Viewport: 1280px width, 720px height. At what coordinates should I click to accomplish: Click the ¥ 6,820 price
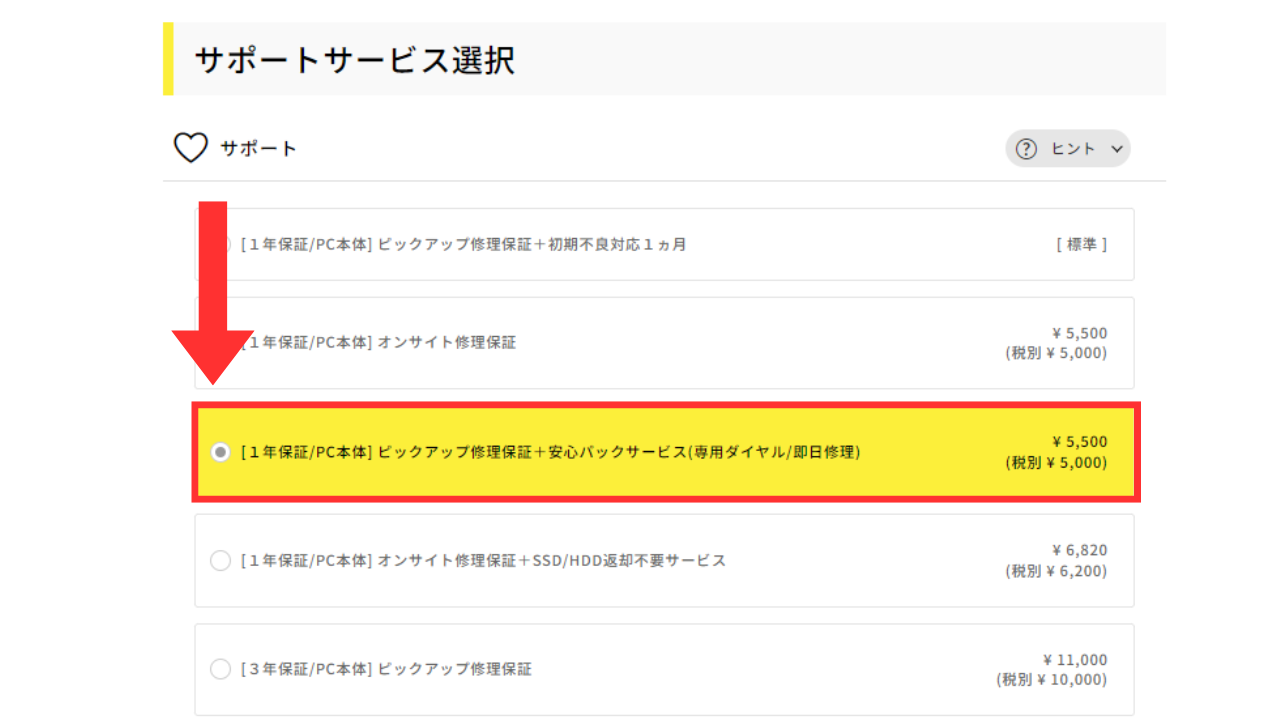click(1080, 550)
